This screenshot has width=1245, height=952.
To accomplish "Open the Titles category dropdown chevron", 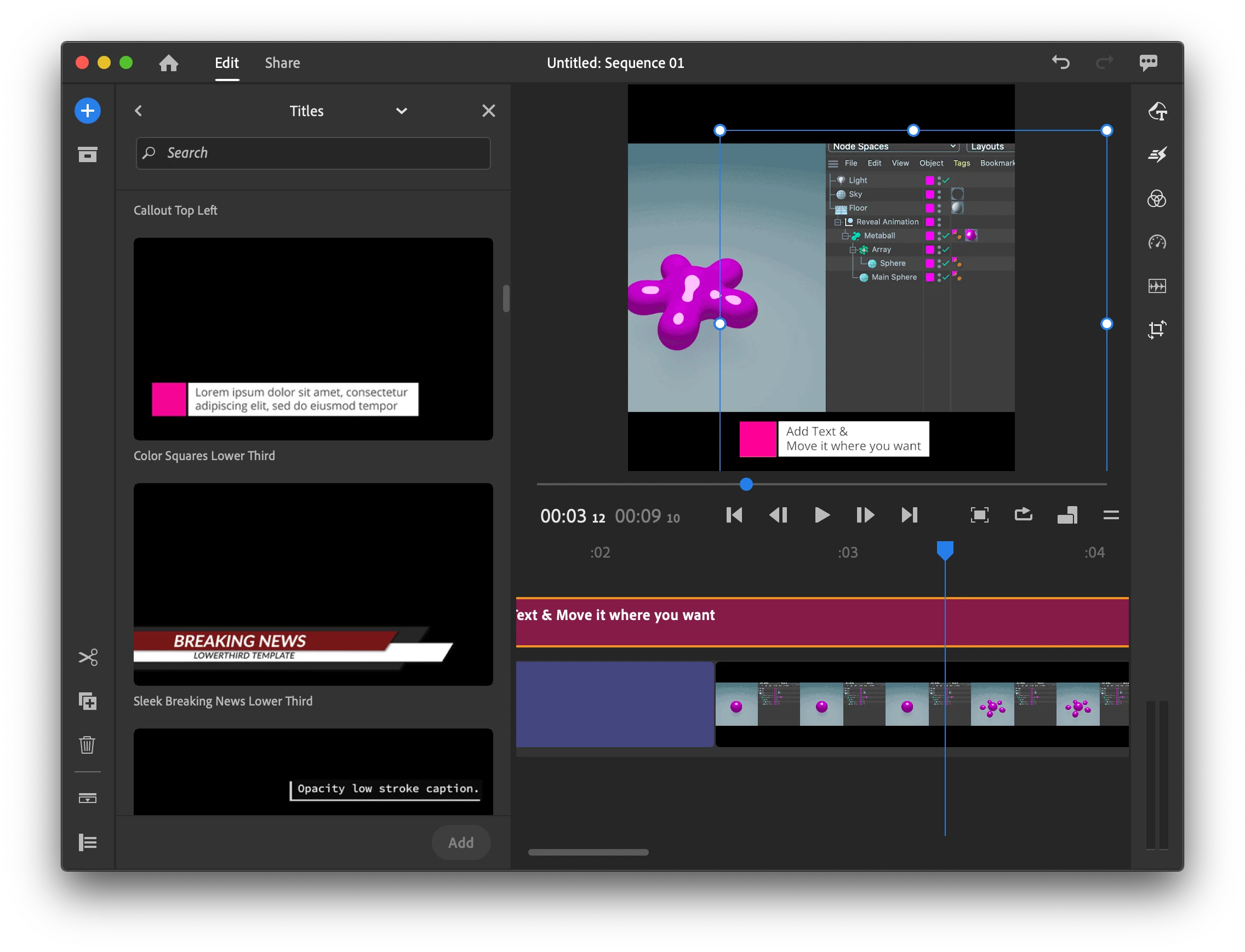I will 402,111.
